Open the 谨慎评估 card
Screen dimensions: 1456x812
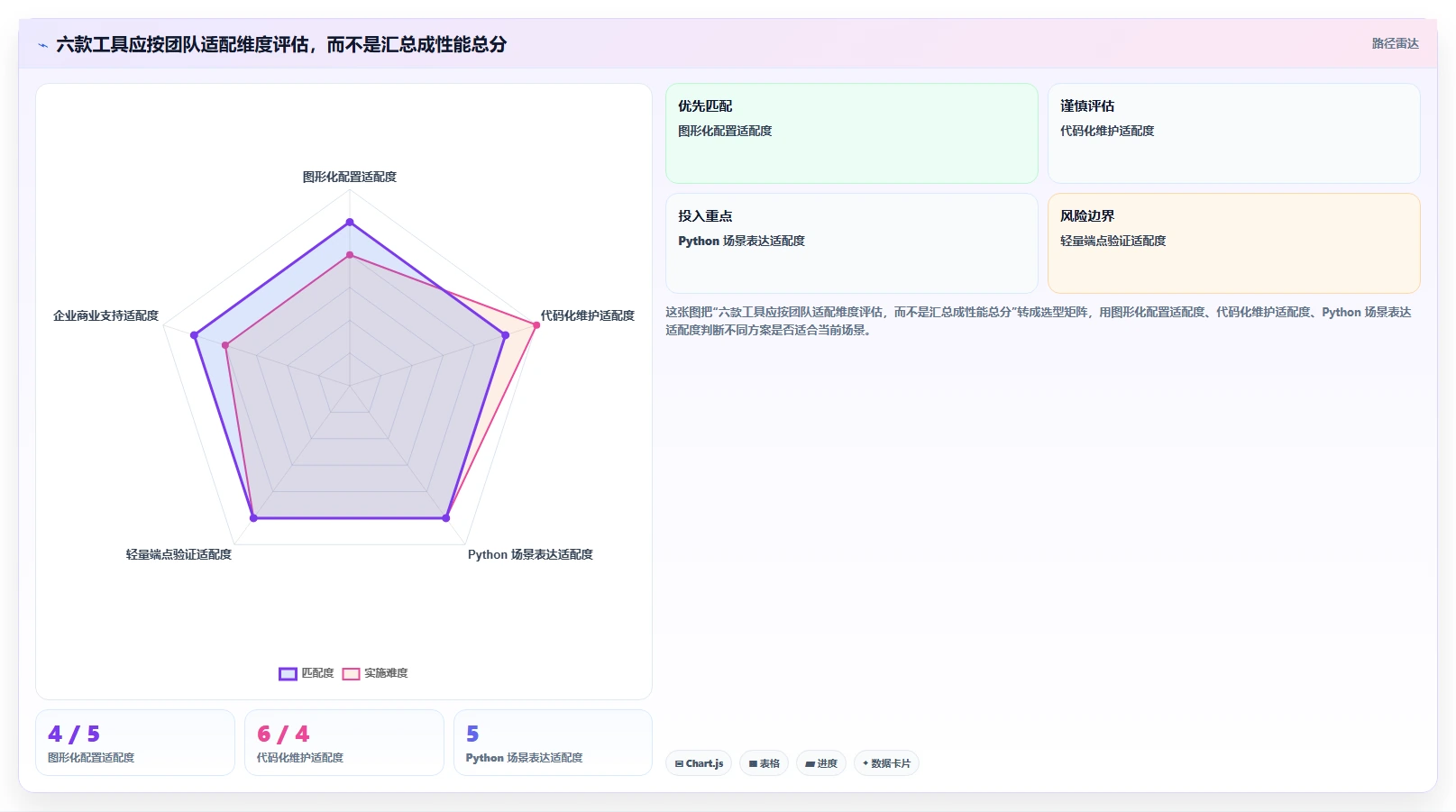point(1233,133)
